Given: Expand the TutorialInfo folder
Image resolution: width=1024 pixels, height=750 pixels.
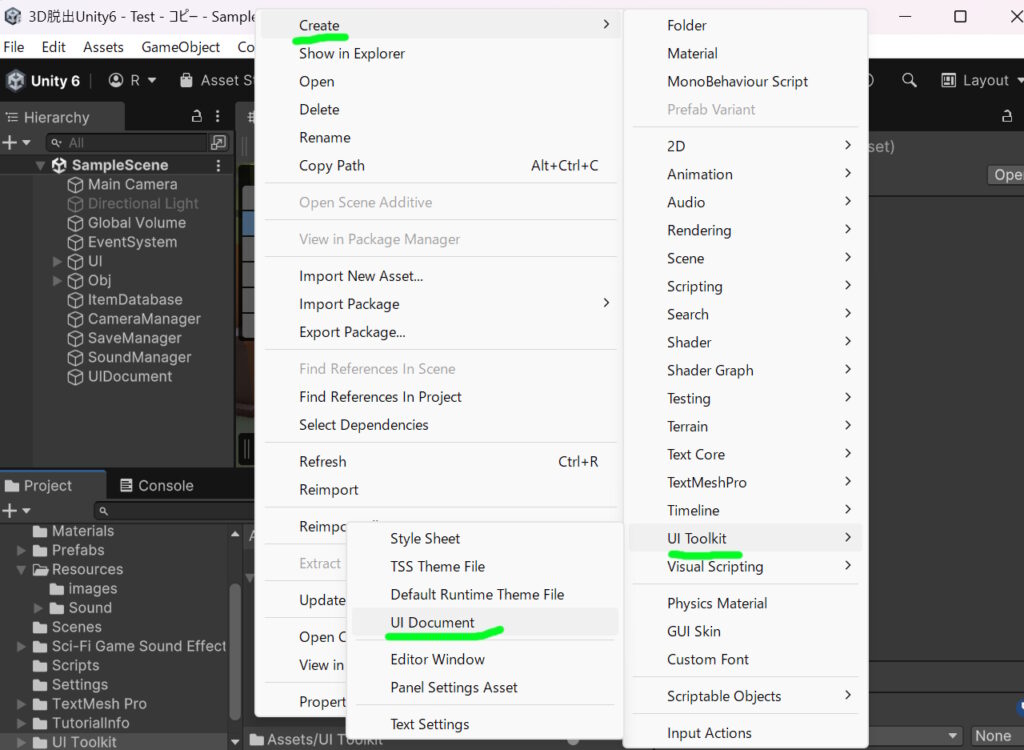Looking at the screenshot, I should pos(21,723).
